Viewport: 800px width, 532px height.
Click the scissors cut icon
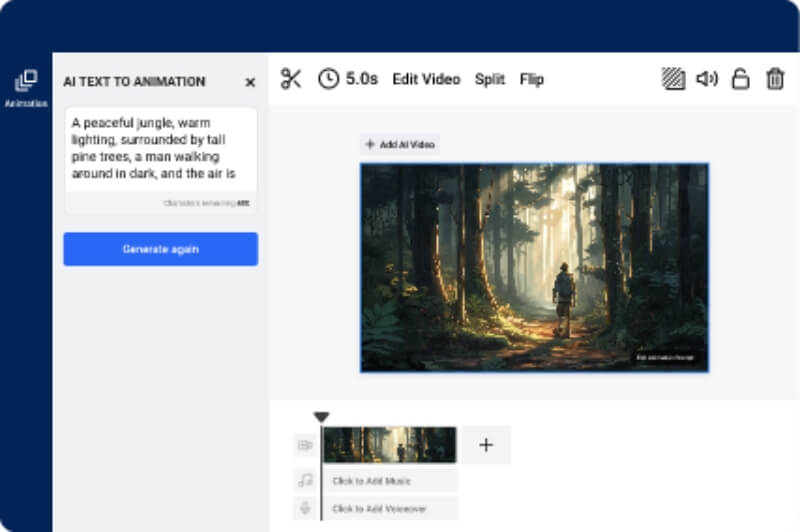[291, 79]
